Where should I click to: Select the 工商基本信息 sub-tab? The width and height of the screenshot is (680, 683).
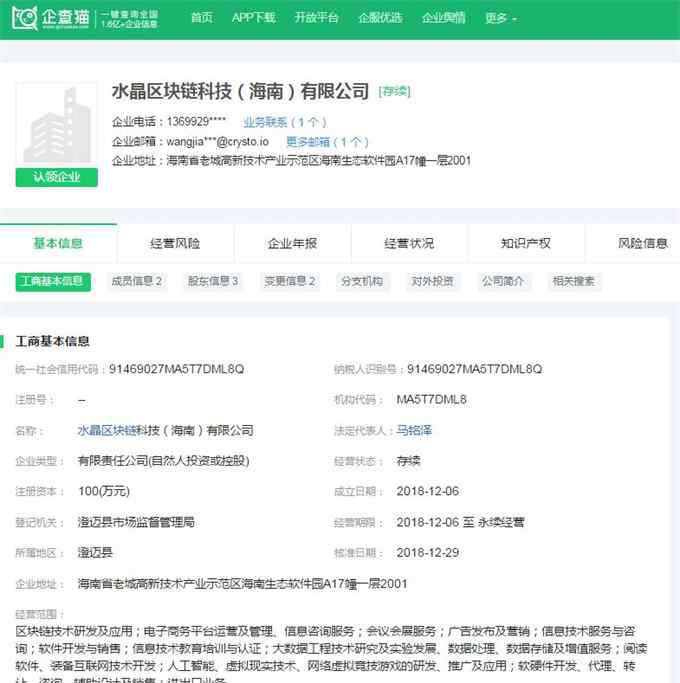[x=53, y=281]
